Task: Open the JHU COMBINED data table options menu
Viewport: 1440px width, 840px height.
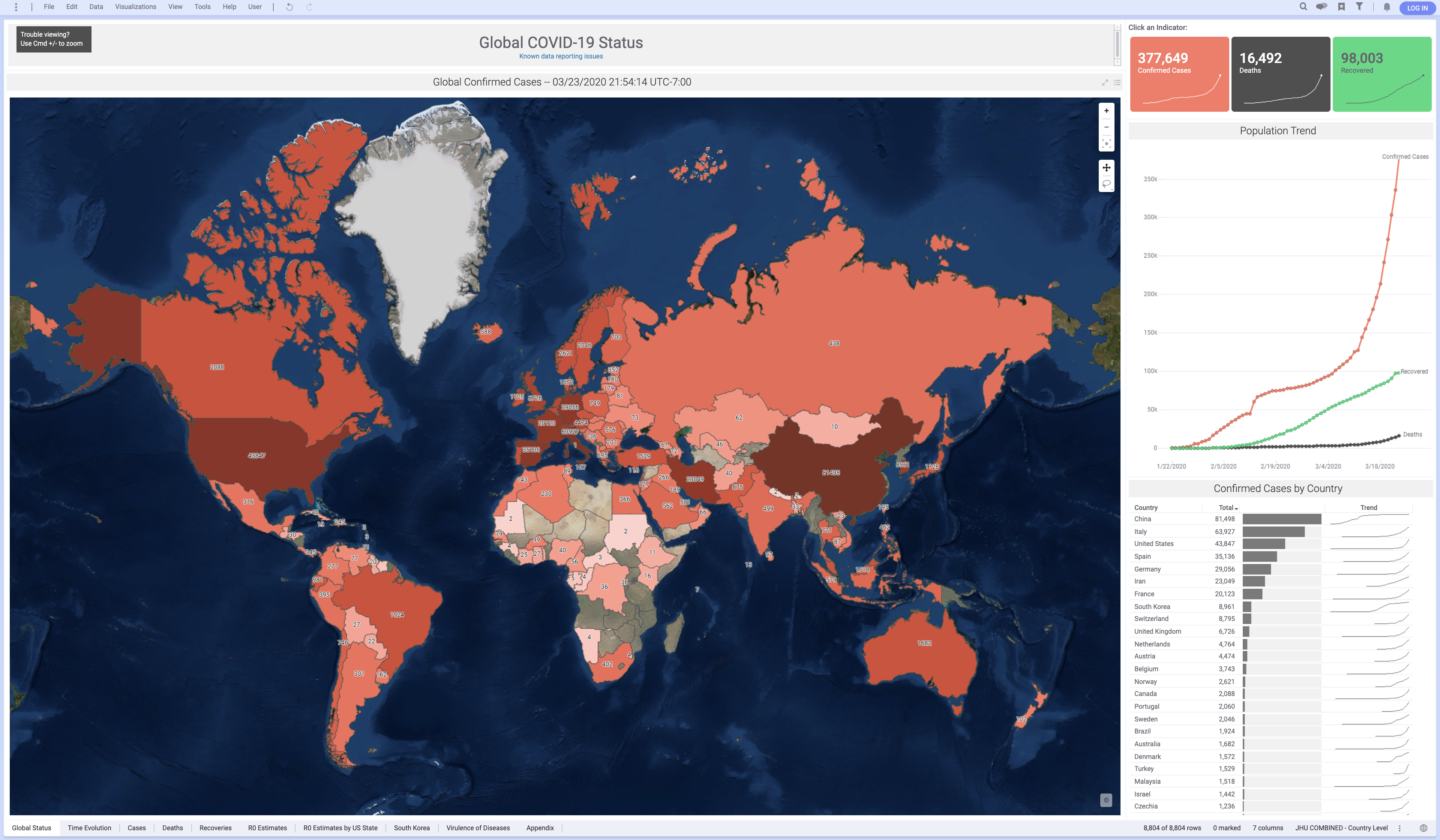Action: point(1399,828)
